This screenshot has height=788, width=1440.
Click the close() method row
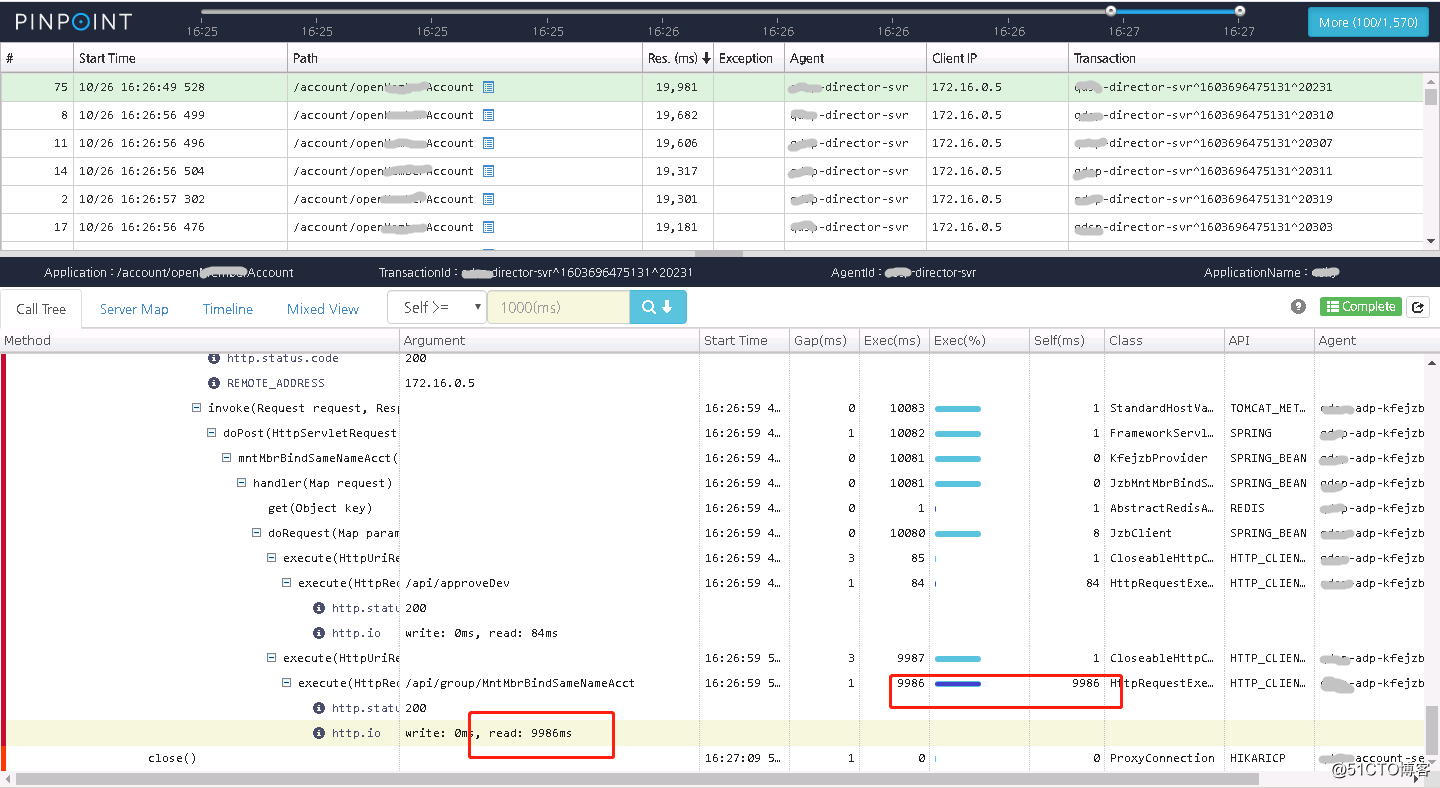(172, 758)
